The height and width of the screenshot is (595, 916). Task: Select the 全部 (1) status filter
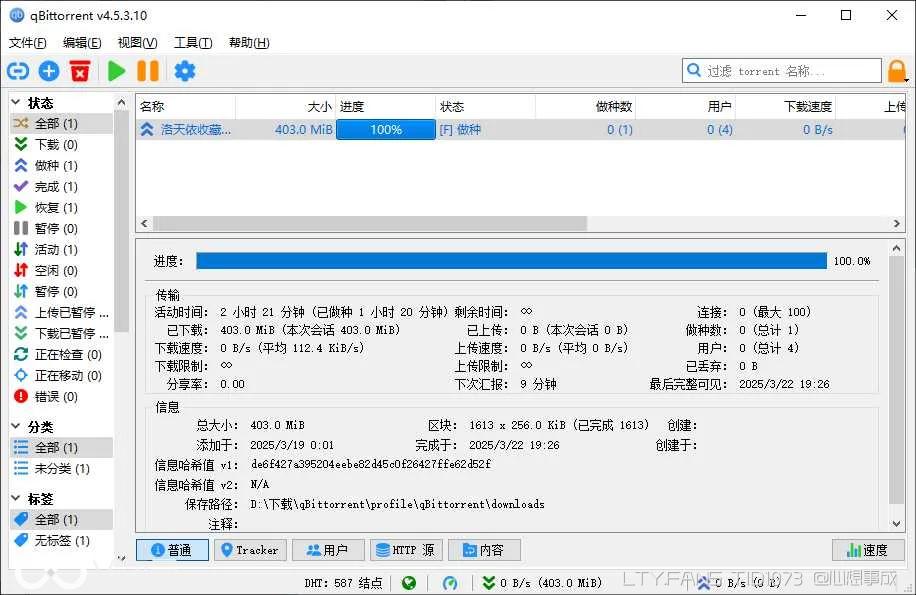tap(61, 123)
